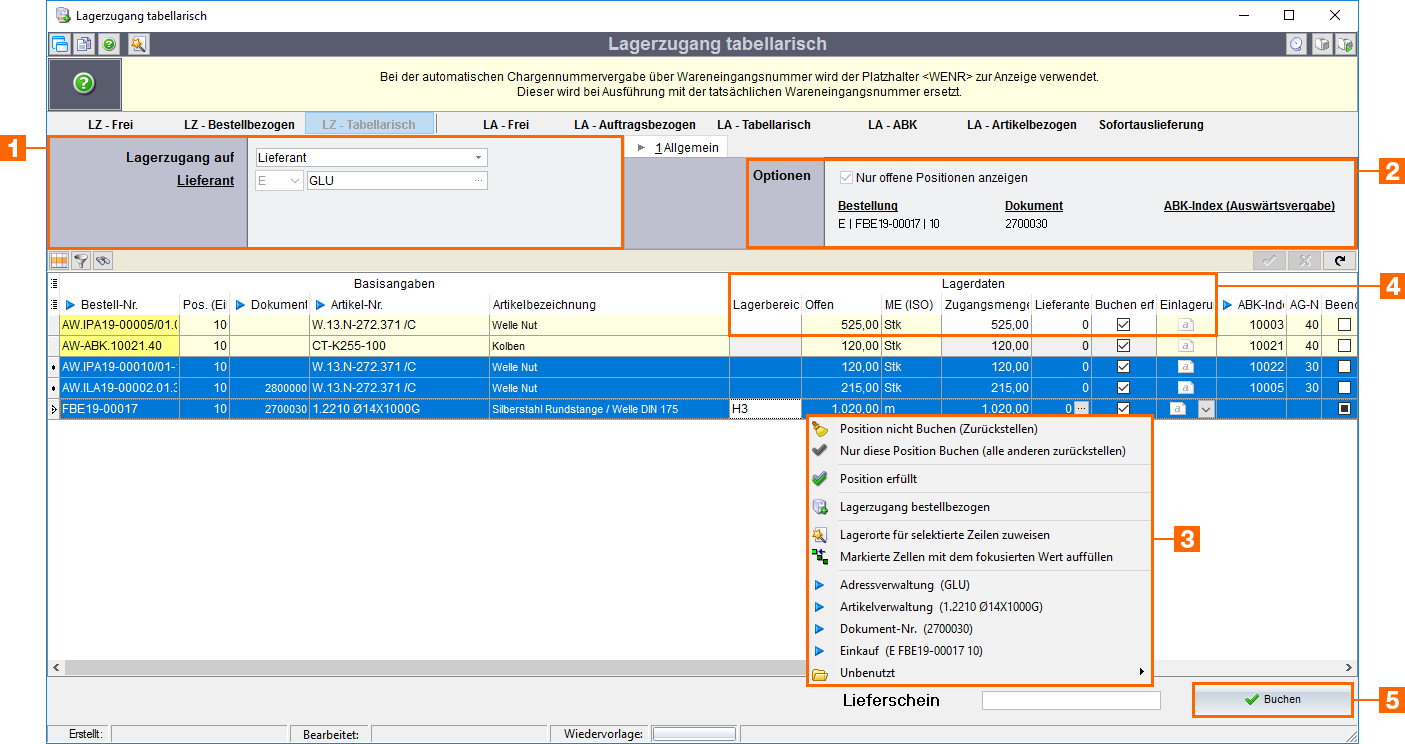Click the Buchen button
The height and width of the screenshot is (744, 1405).
pos(1272,700)
